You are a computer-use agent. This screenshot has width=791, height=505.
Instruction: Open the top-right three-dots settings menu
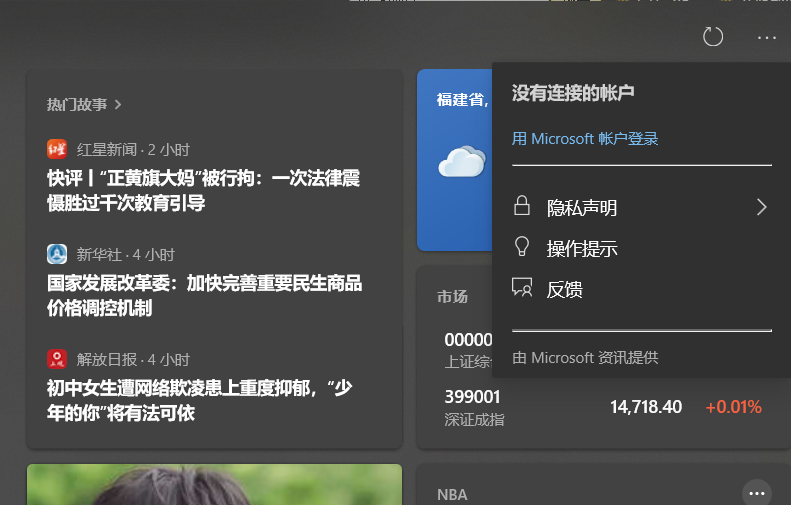(x=767, y=37)
